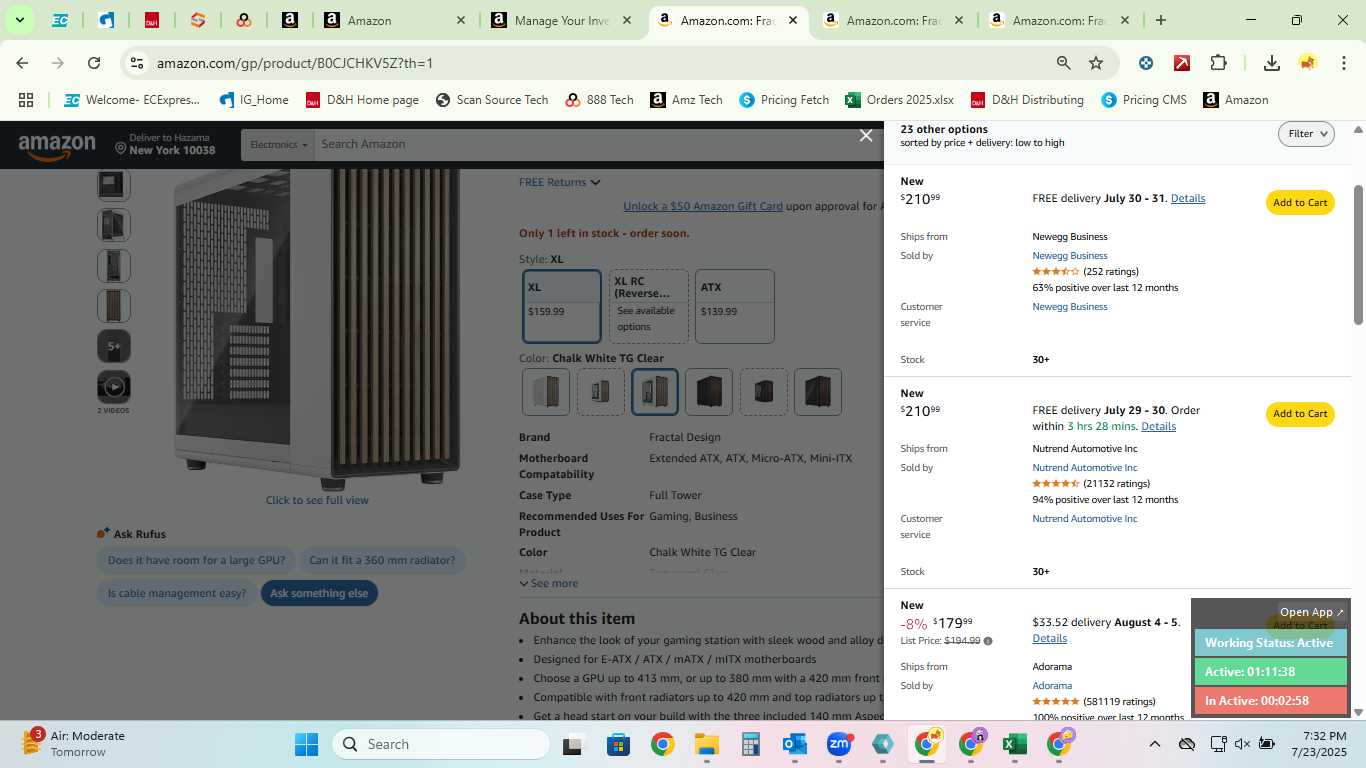Screen dimensions: 1366x768
Task: Open the pinned orange S tab
Action: 198,20
